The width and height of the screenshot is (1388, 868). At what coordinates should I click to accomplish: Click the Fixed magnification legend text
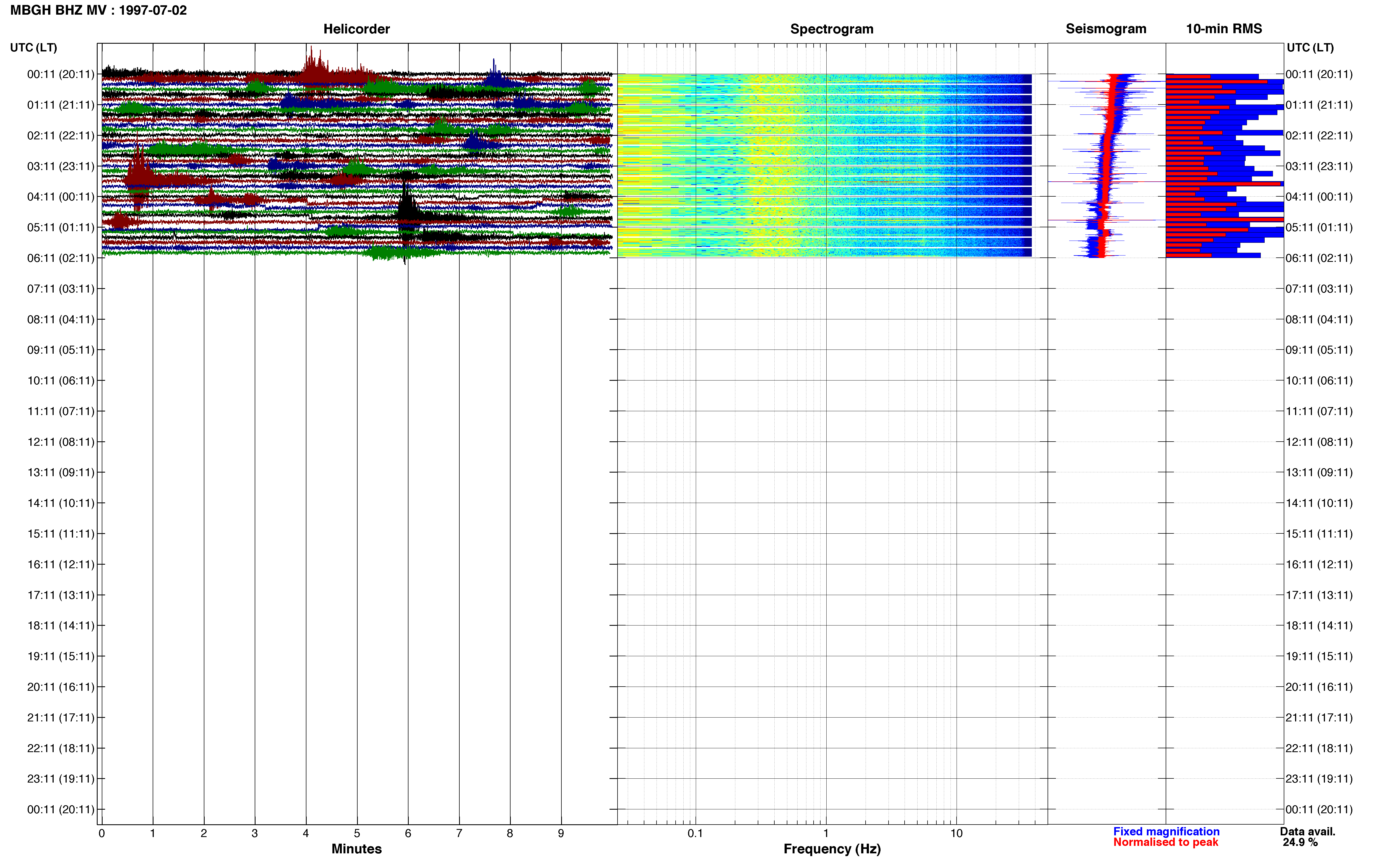(x=1166, y=831)
